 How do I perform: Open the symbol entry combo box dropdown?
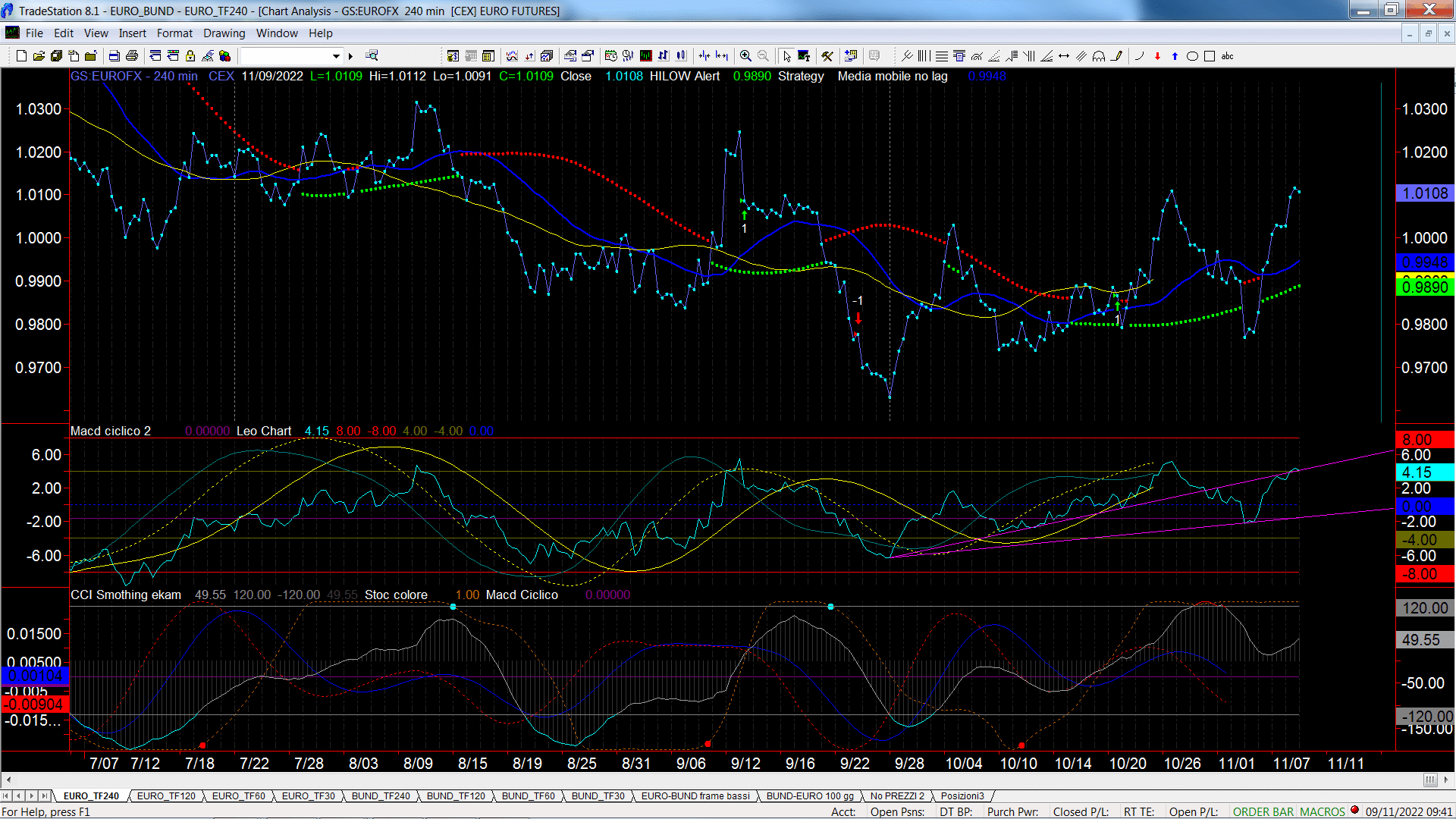pos(336,55)
